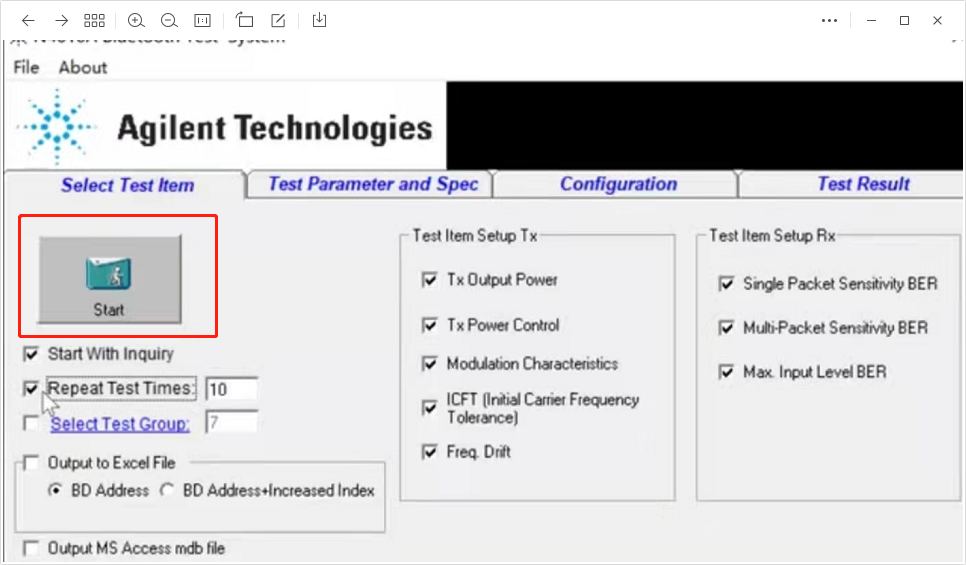Show actual size with the 1:1 icon
The image size is (966, 565).
coord(202,20)
